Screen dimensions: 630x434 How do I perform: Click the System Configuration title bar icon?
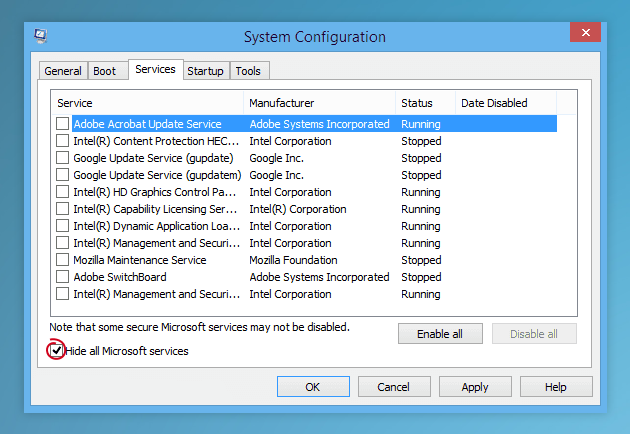pyautogui.click(x=41, y=36)
